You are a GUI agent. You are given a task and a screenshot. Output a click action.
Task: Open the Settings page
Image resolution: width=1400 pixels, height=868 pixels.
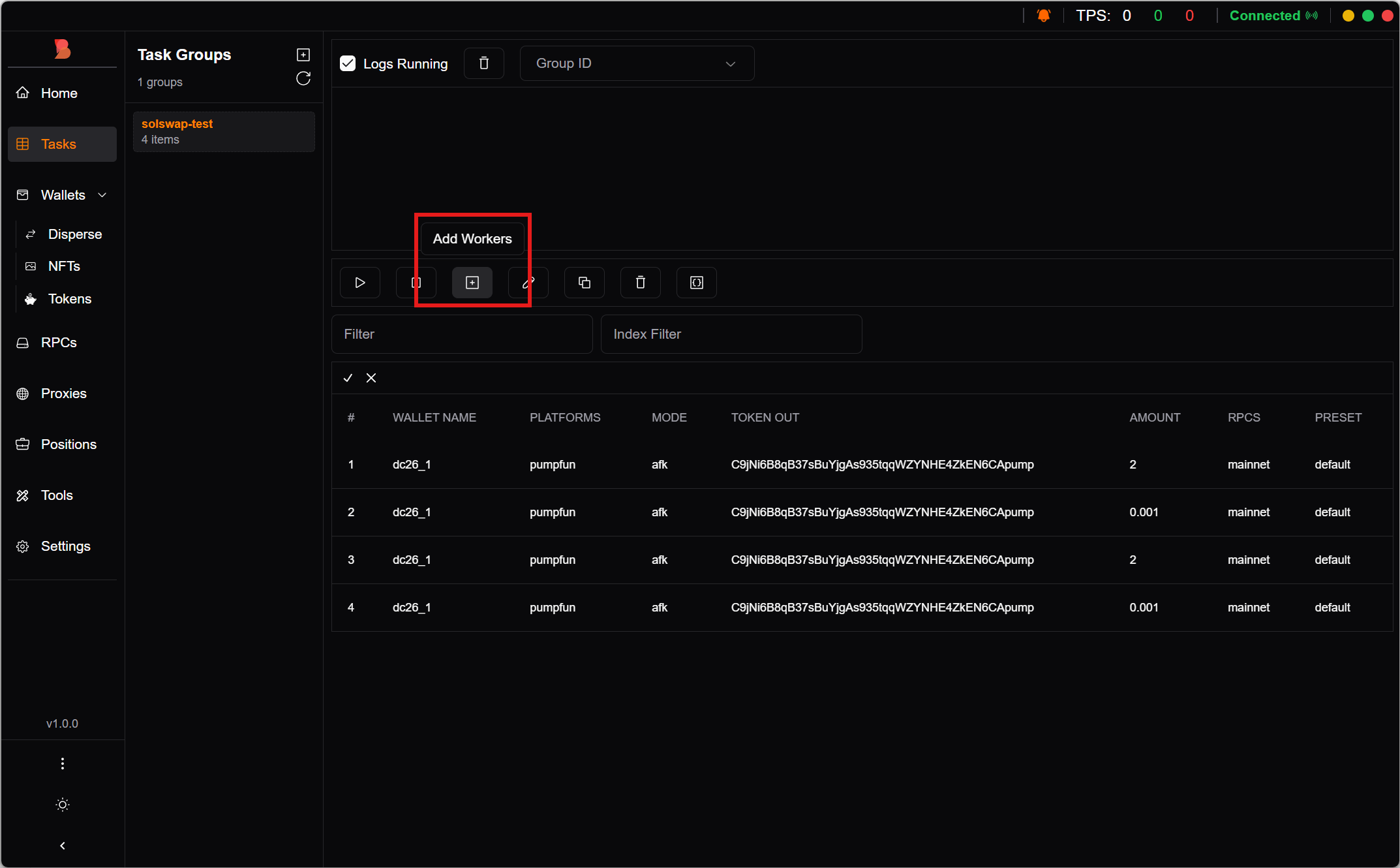[65, 546]
